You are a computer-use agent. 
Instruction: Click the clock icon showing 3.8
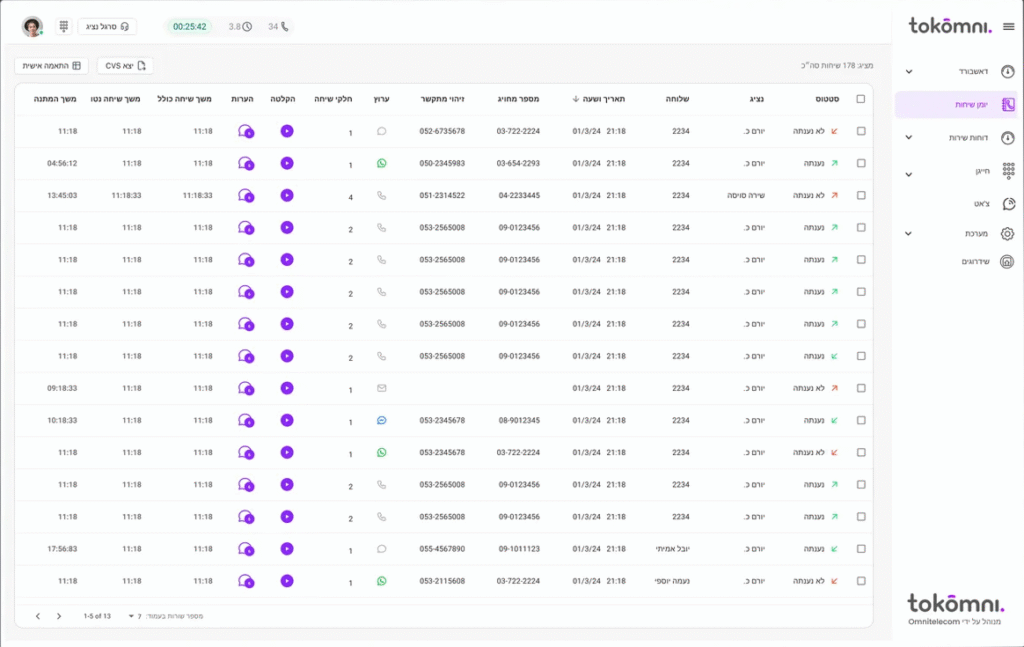[x=247, y=27]
